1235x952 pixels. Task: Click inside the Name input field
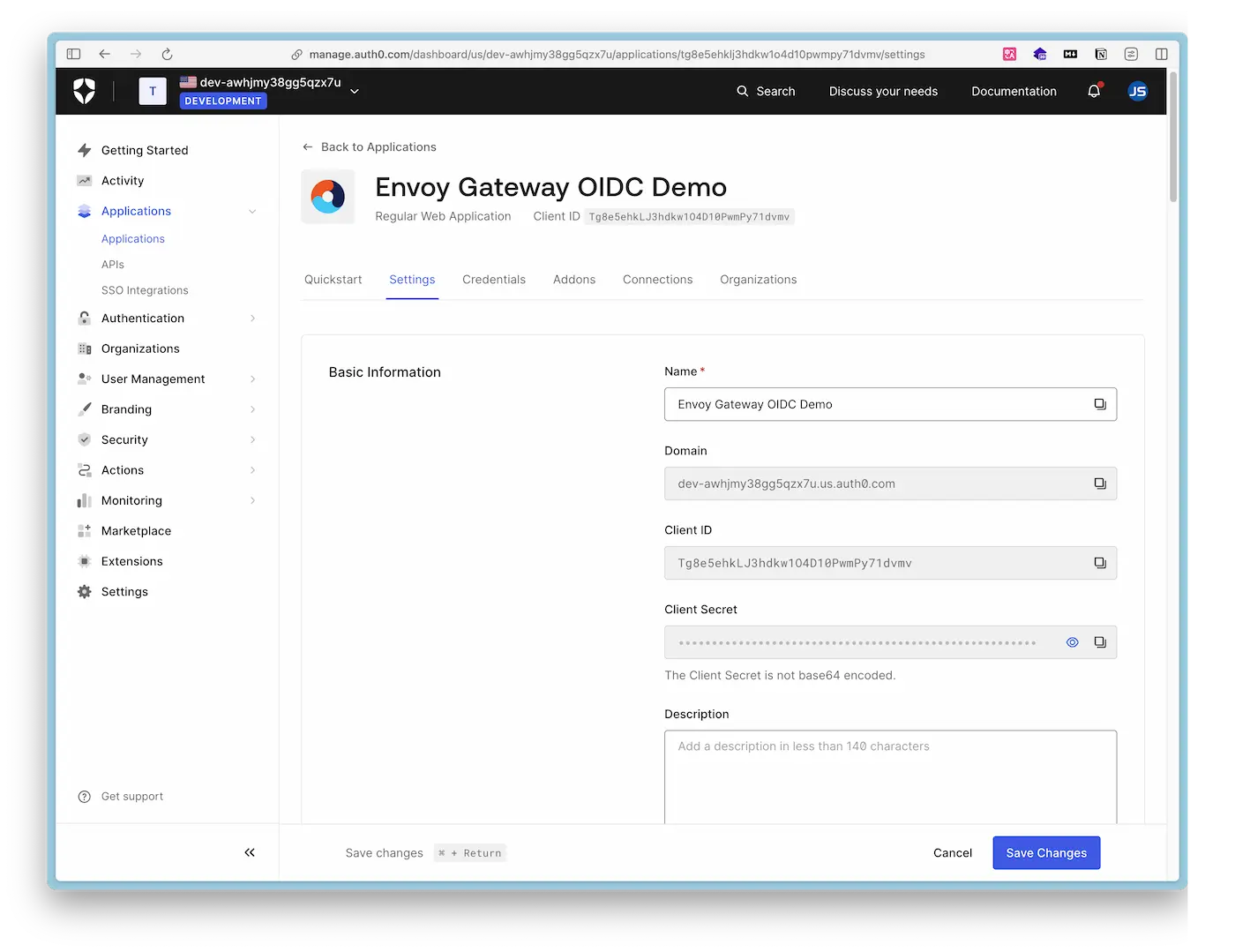(x=890, y=404)
